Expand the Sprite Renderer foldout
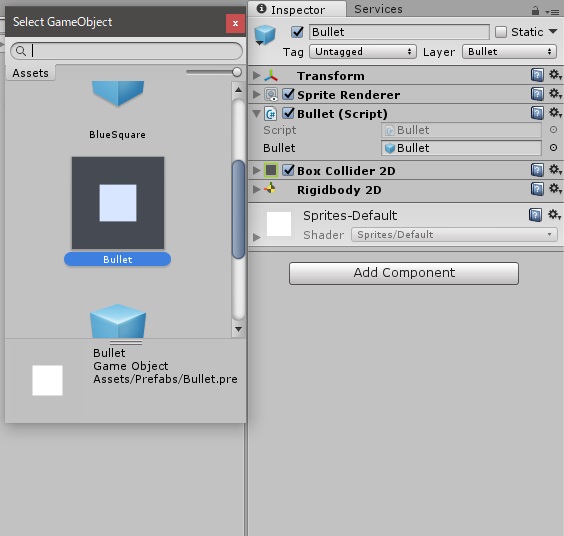Image resolution: width=564 pixels, height=536 pixels. pyautogui.click(x=256, y=95)
